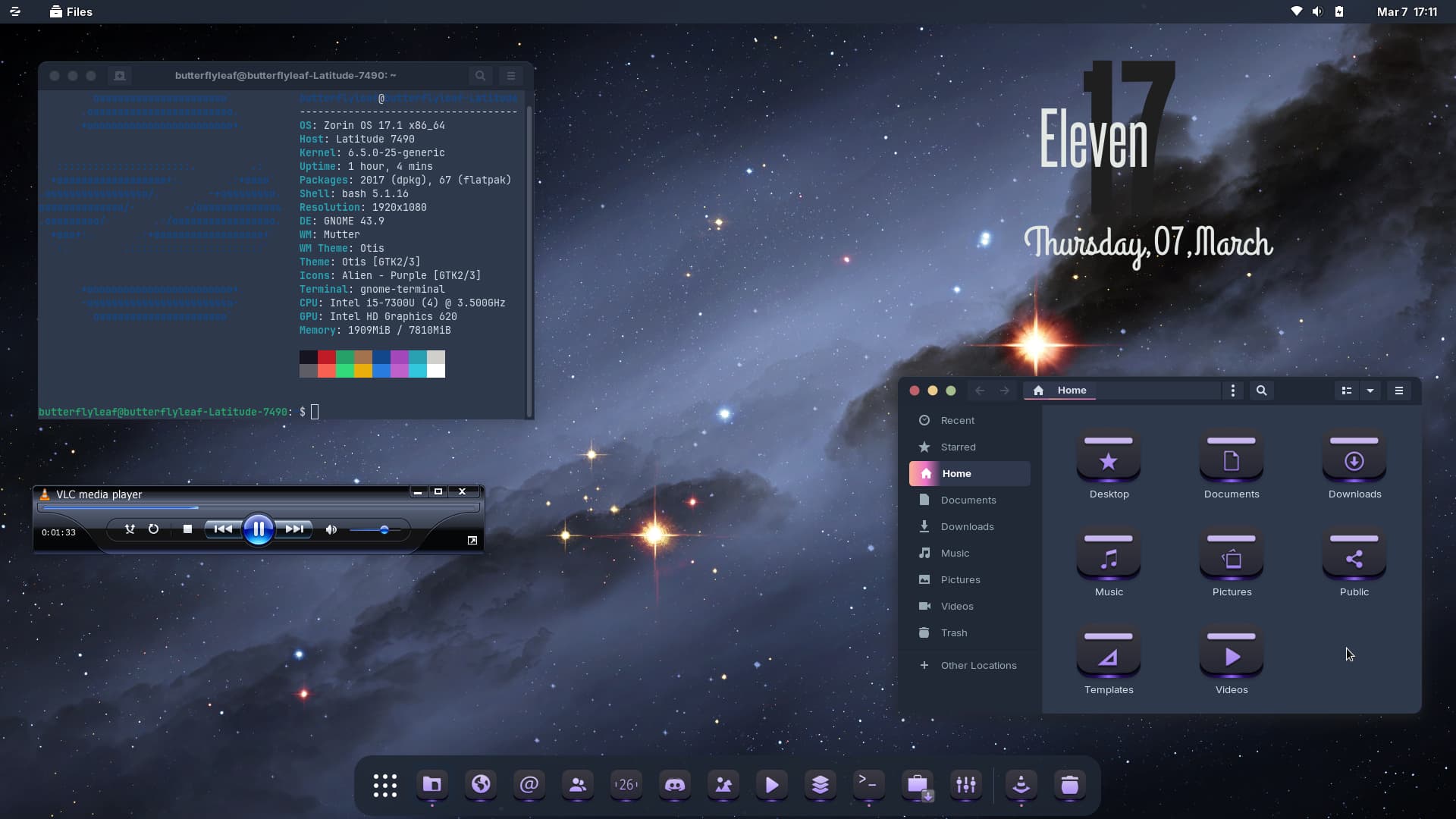Mute audio in VLC player
1456x819 pixels.
331,530
